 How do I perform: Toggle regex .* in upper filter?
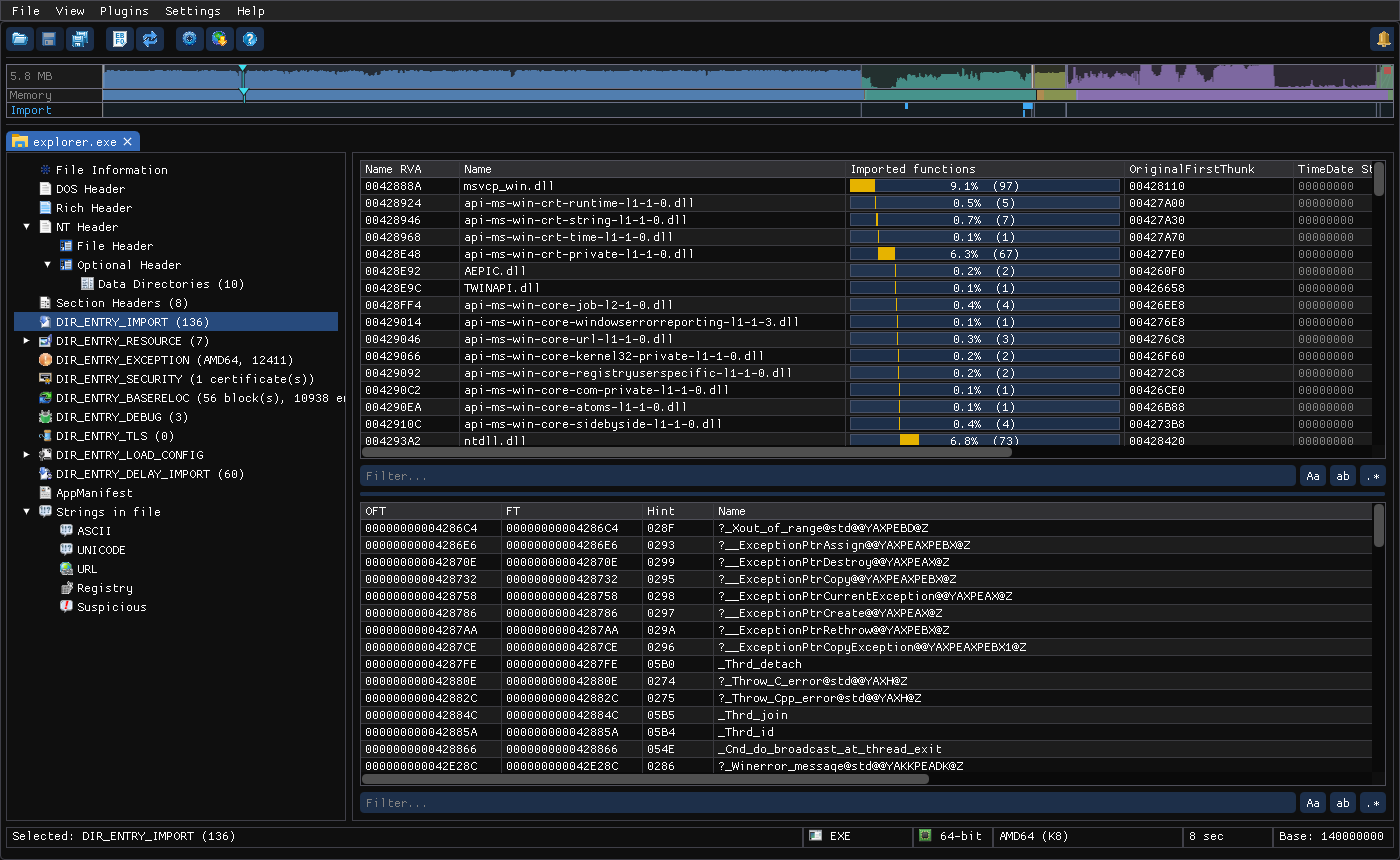tap(1373, 476)
